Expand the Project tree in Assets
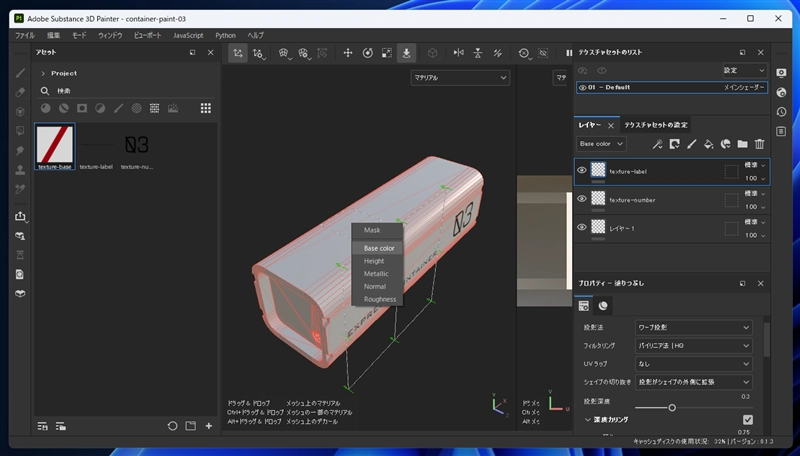Image resolution: width=800 pixels, height=456 pixels. 43,73
